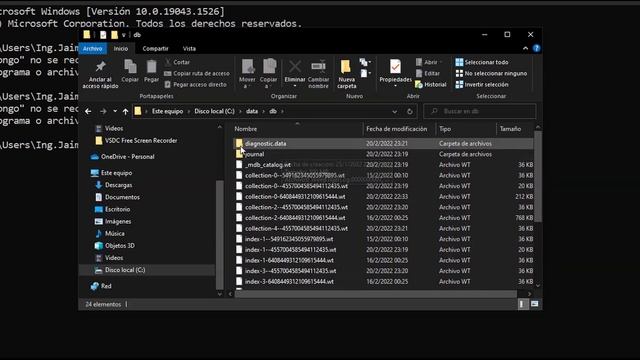
Task: Switch to the Compartir tab
Action: coord(156,48)
